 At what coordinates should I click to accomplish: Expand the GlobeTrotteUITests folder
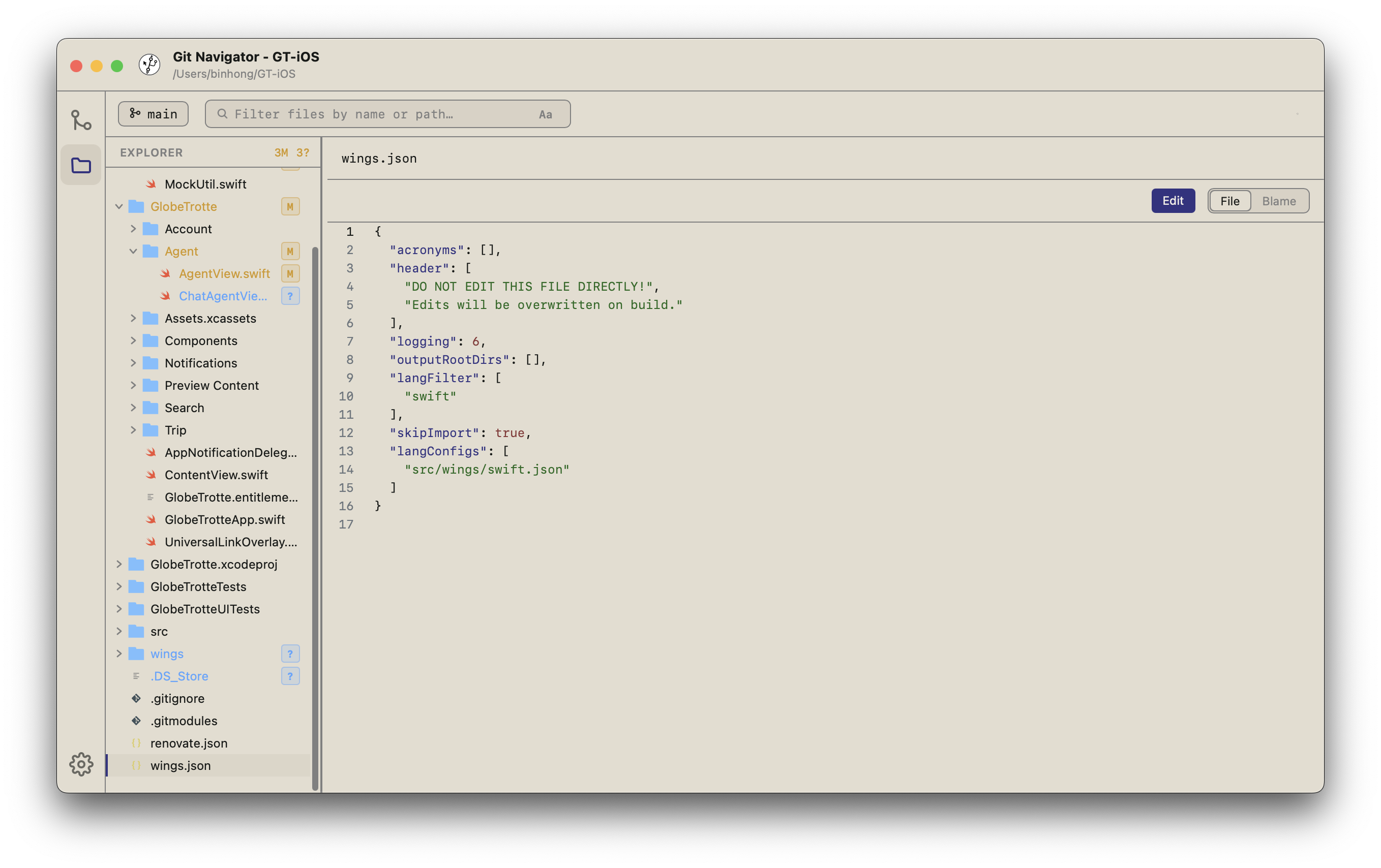(x=118, y=609)
